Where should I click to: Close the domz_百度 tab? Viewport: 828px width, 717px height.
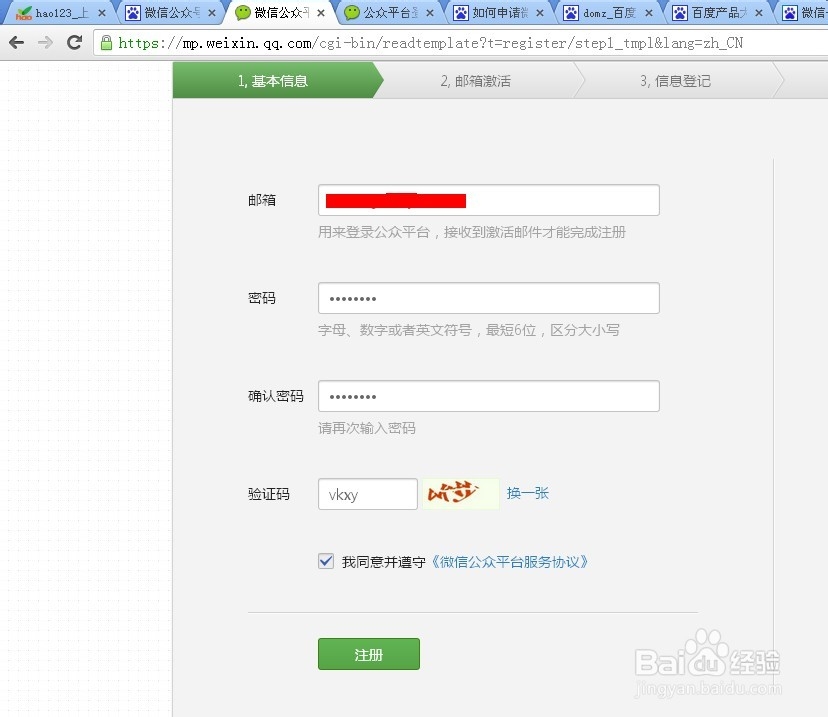[649, 13]
